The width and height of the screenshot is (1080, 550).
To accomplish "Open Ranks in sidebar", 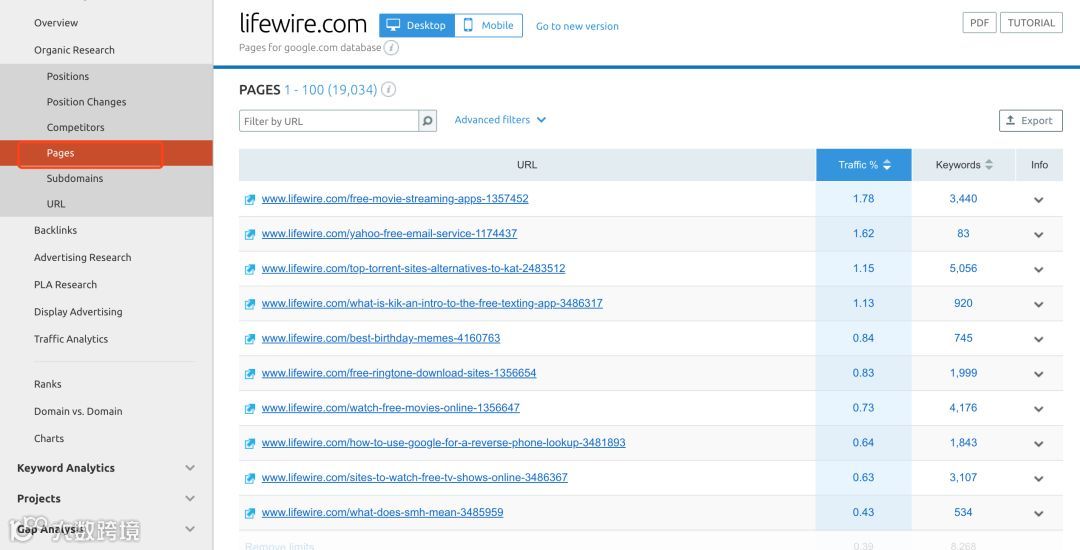I will [x=48, y=384].
